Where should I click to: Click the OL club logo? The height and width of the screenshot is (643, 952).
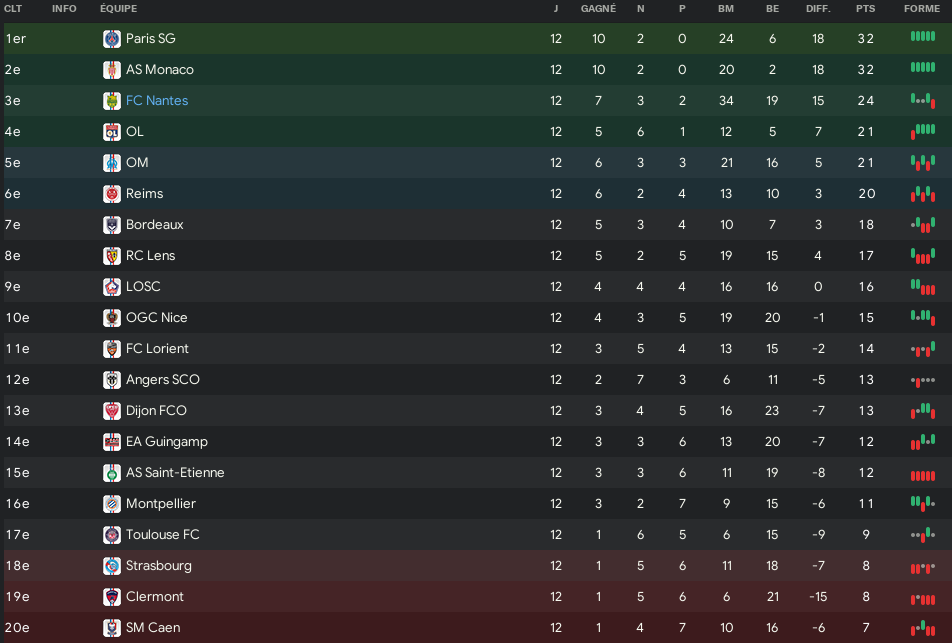pyautogui.click(x=112, y=132)
